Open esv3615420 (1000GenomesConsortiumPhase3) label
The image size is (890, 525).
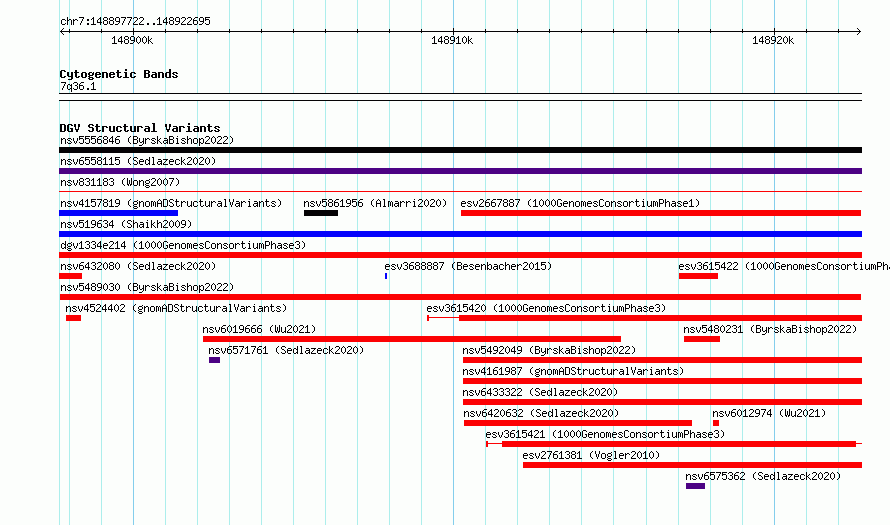coord(546,308)
